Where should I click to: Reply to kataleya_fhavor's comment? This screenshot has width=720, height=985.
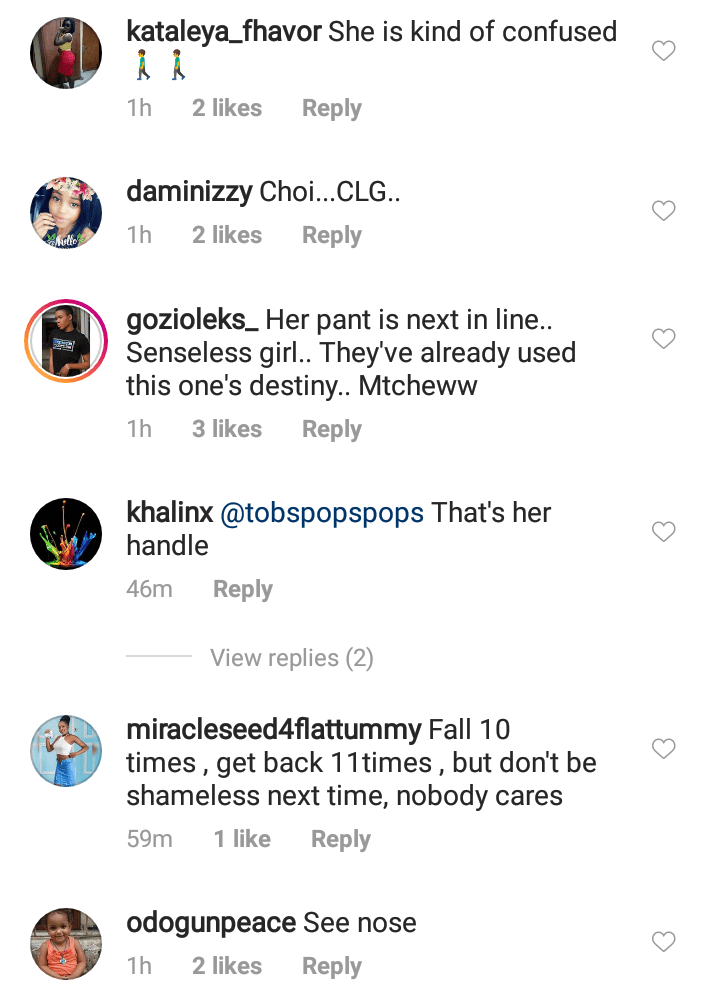coord(332,108)
